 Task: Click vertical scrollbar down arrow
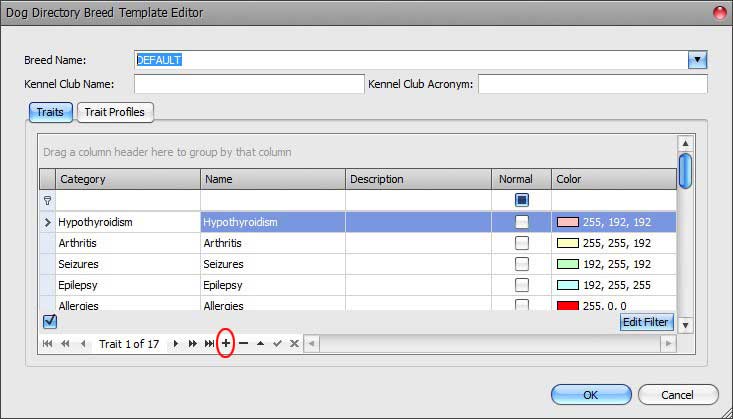point(685,325)
